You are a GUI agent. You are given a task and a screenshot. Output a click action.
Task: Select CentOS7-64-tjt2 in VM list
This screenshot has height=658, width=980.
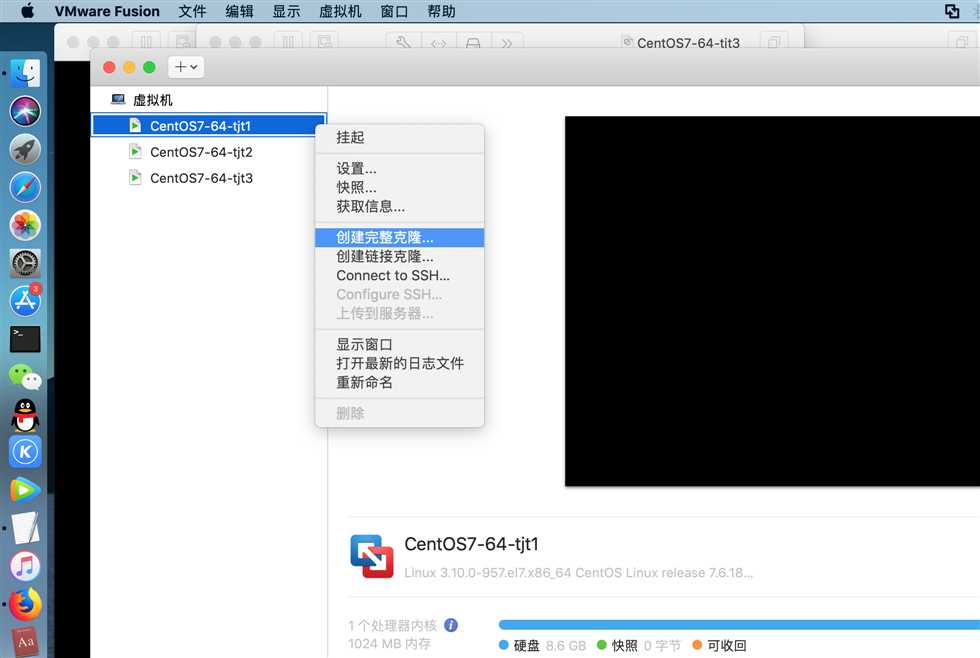(x=208, y=152)
